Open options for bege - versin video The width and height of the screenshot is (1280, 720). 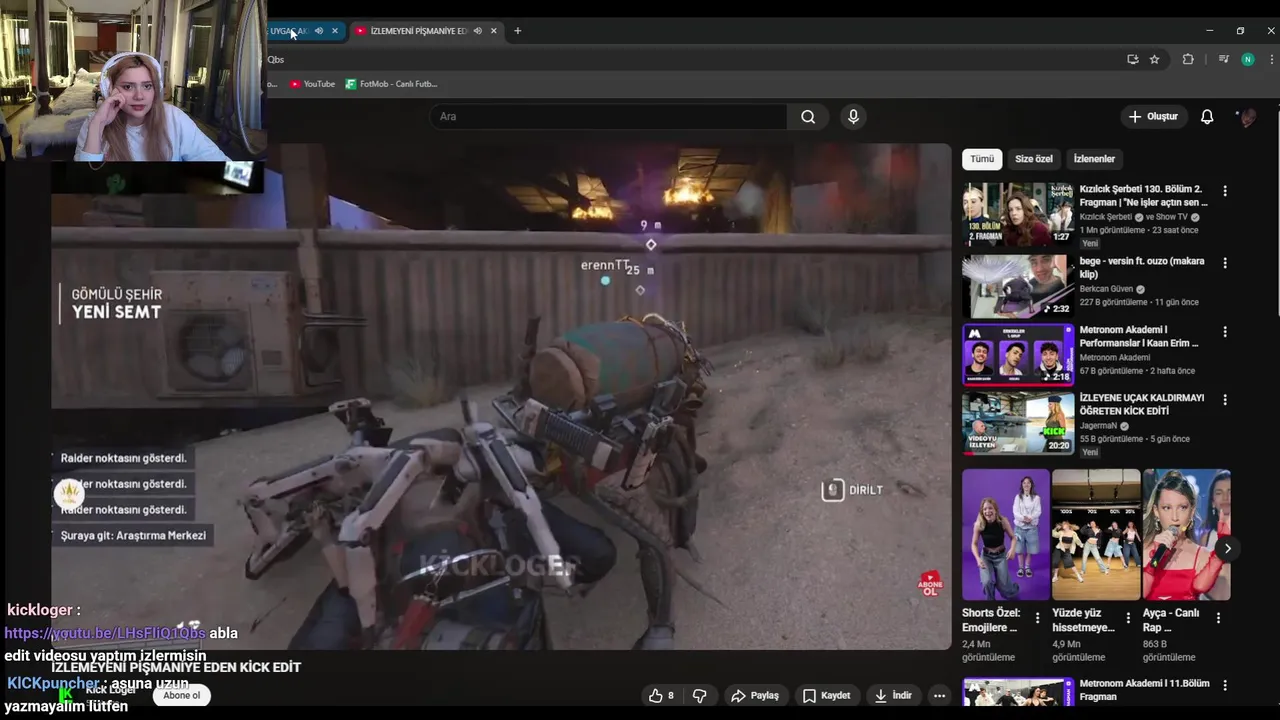[1225, 263]
